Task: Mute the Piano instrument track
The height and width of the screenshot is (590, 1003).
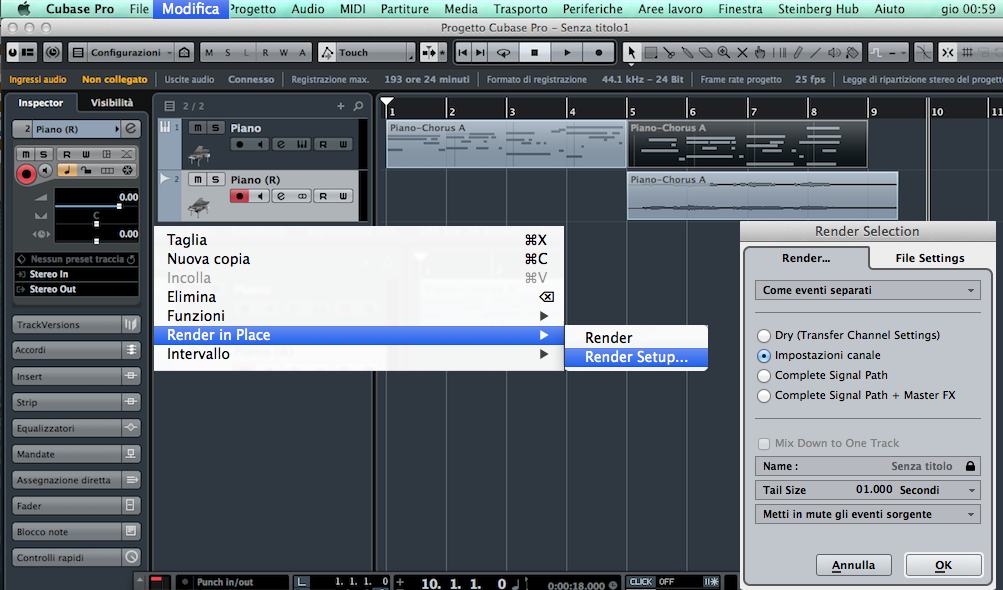Action: point(198,128)
